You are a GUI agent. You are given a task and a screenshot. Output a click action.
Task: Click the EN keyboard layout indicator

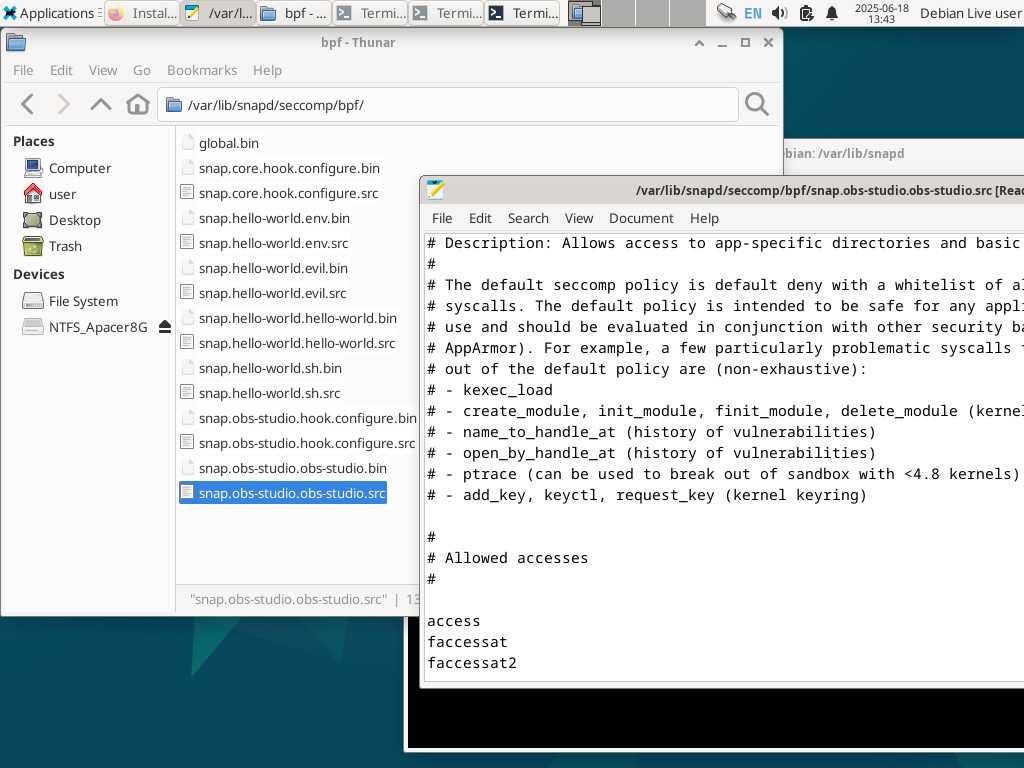click(752, 13)
